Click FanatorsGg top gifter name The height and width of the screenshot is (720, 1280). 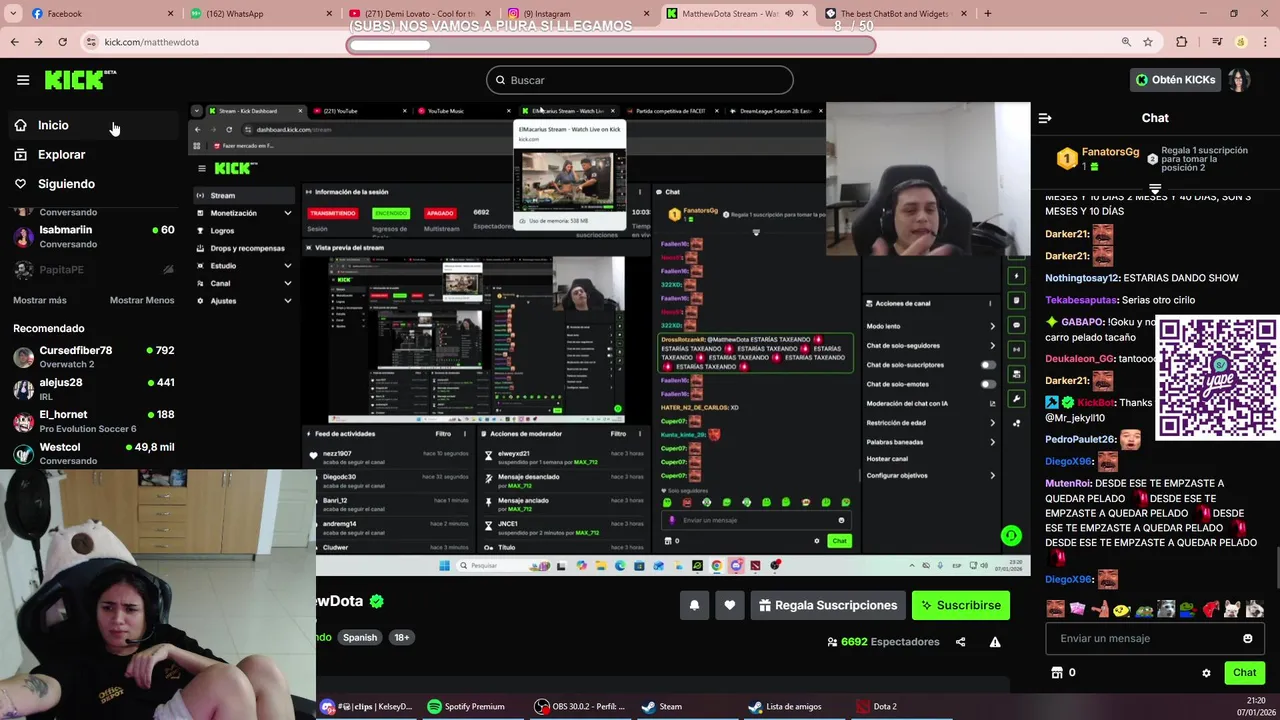[1110, 152]
